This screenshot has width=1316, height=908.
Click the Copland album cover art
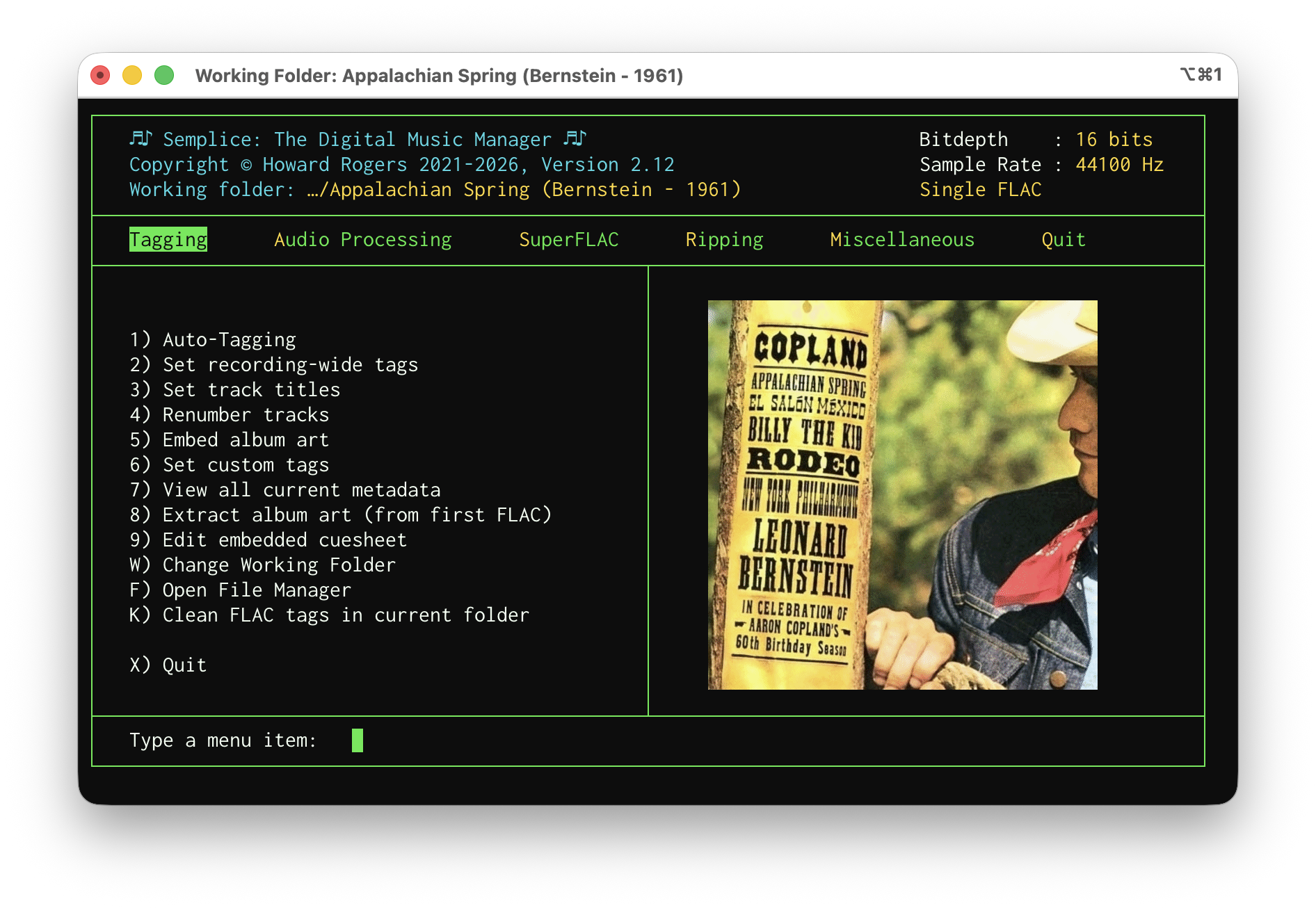[x=902, y=495]
